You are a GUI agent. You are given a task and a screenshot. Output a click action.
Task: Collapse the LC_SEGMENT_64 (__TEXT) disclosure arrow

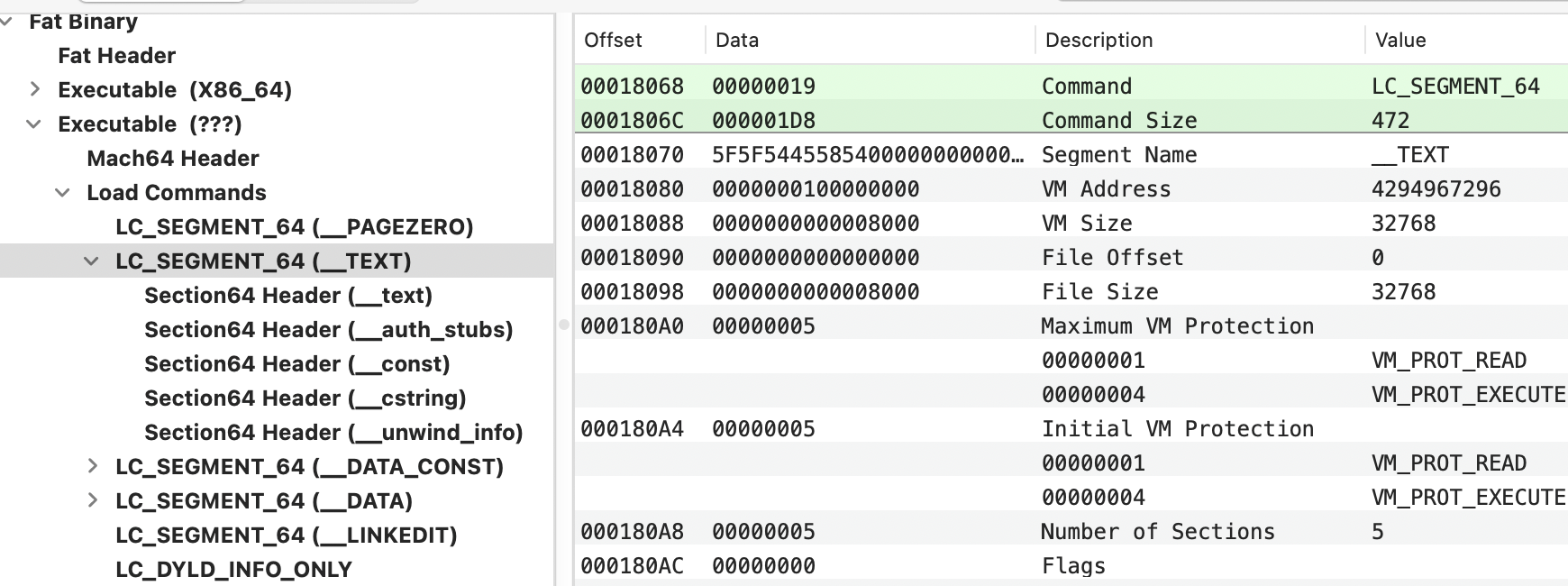92,261
